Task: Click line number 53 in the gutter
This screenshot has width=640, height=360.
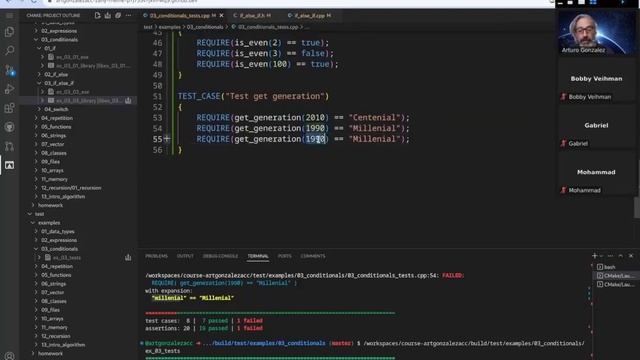Action: [158, 118]
